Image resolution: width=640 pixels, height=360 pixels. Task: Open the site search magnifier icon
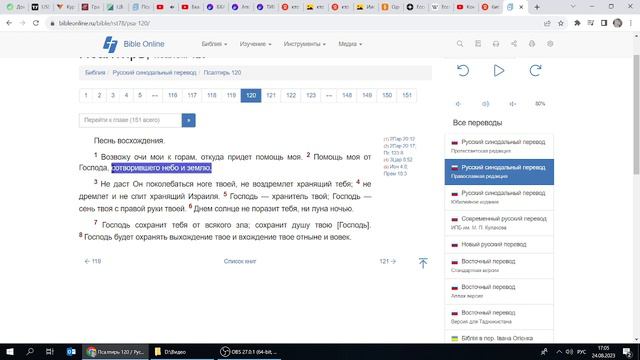[460, 44]
